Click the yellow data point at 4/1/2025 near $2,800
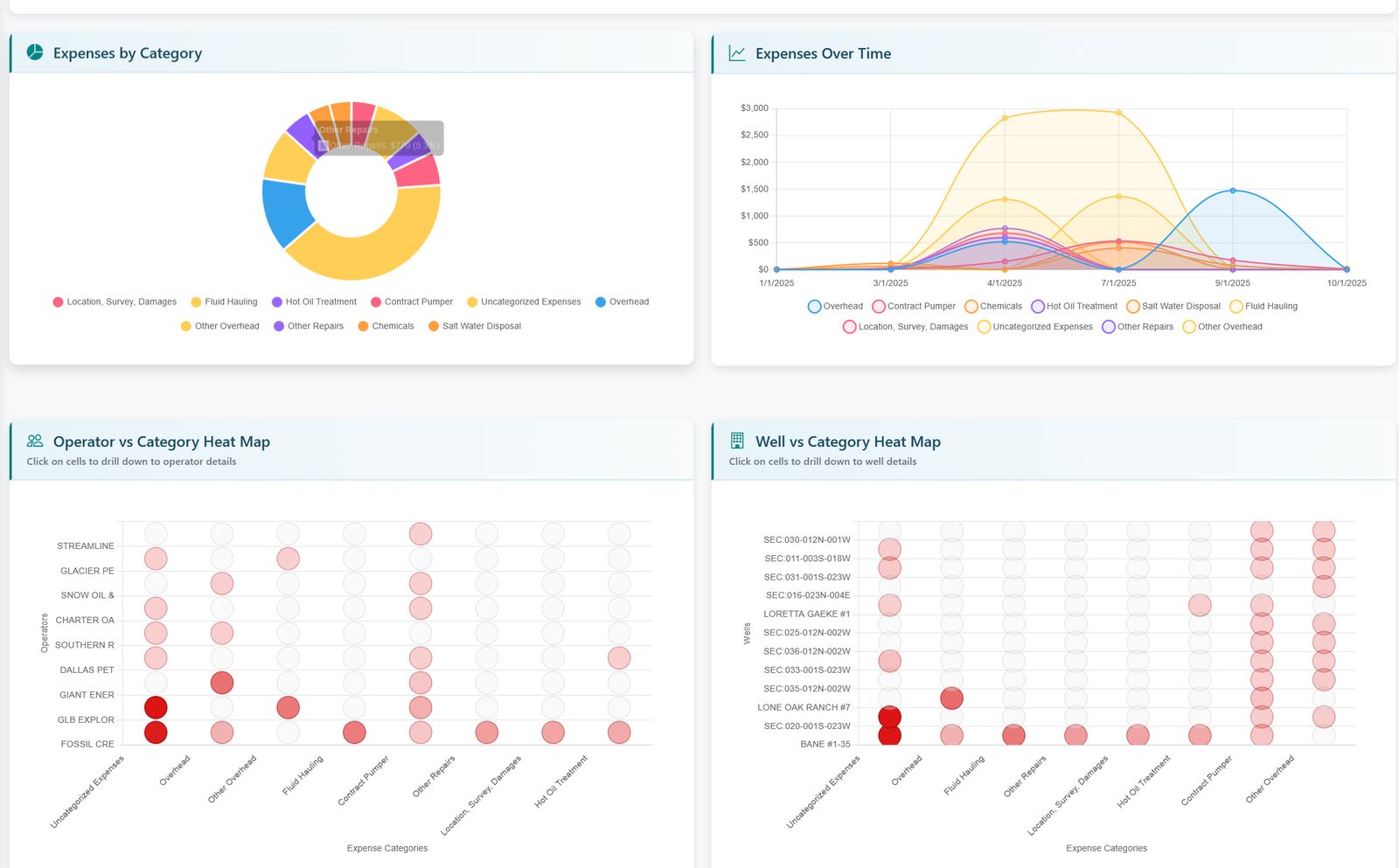 point(1005,118)
